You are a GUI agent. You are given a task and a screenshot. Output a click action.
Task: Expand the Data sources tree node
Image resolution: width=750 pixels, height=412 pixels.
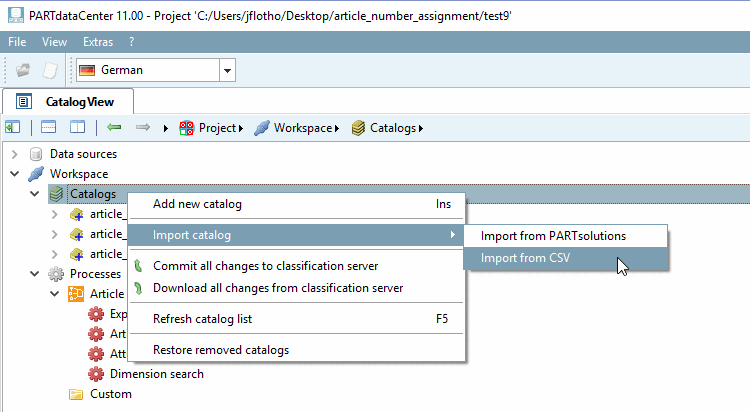[15, 154]
